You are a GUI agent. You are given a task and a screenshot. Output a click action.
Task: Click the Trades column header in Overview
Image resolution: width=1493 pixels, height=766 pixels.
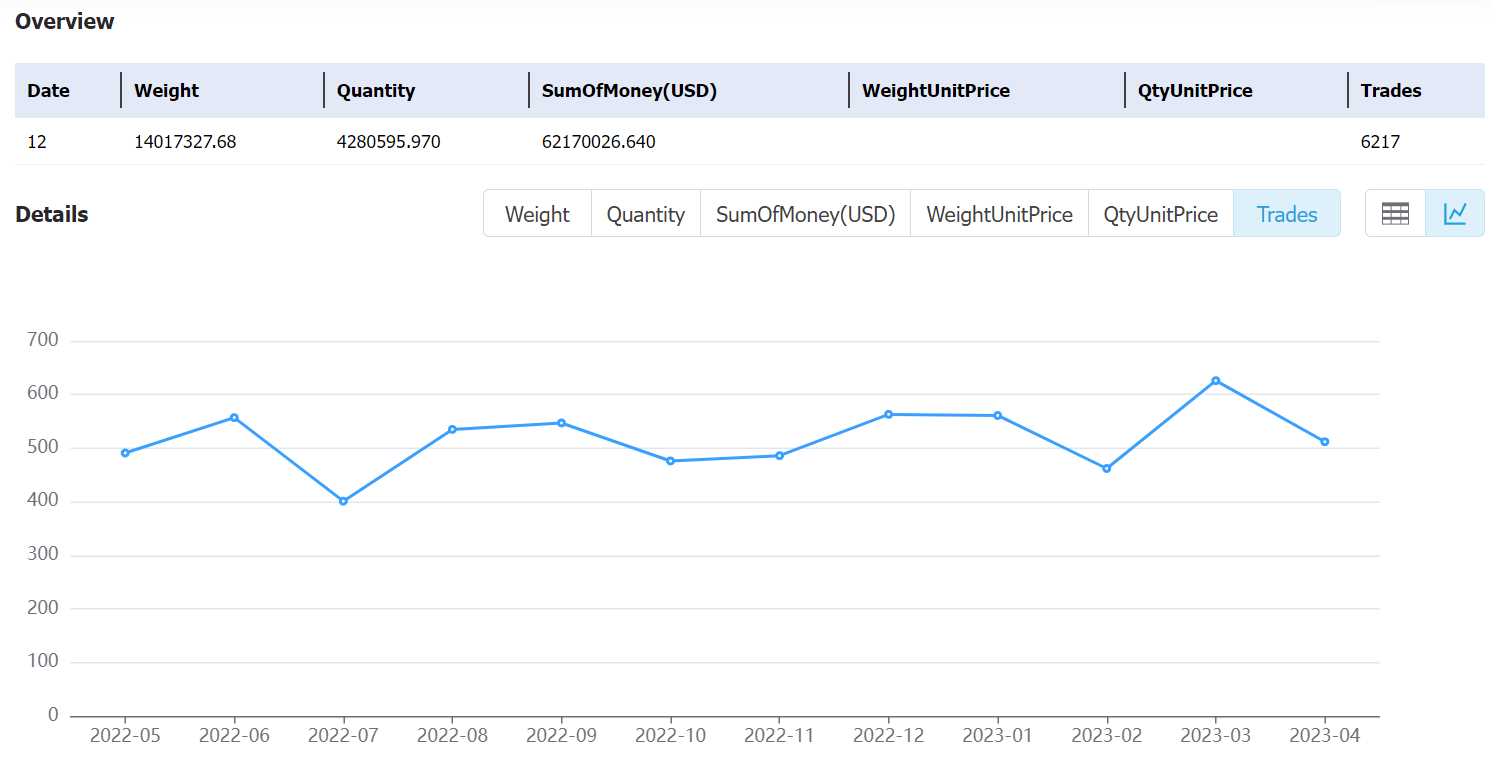(1391, 90)
